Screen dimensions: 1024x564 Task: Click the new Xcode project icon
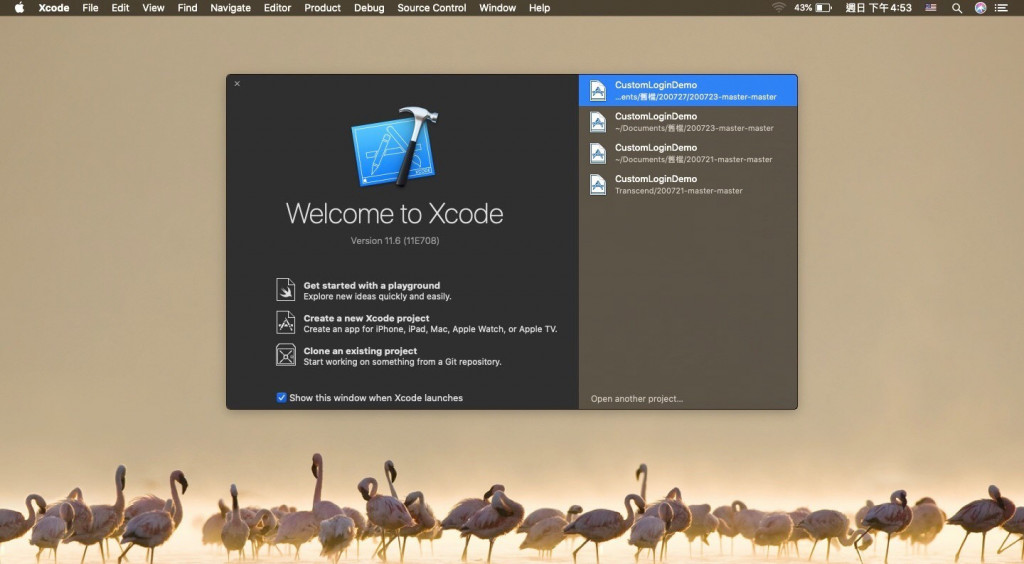point(285,322)
